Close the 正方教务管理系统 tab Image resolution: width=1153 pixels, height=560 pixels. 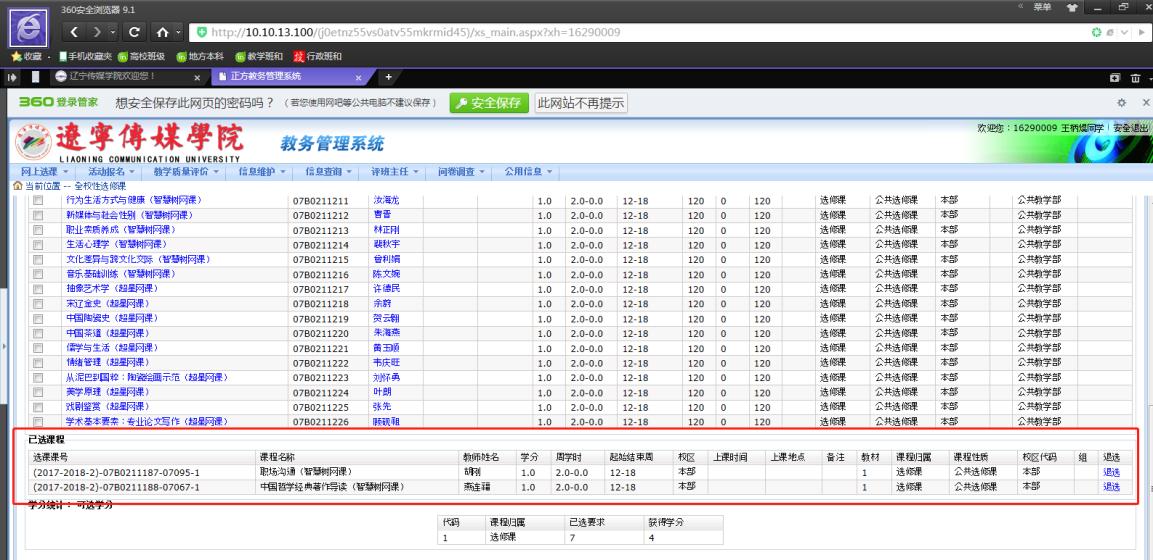tap(358, 78)
